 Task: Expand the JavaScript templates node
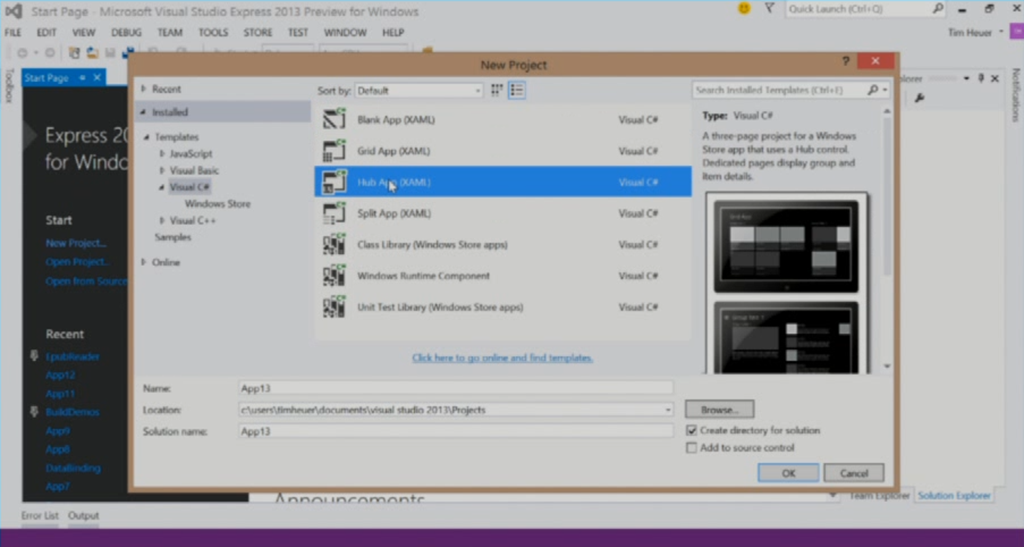[162, 154]
